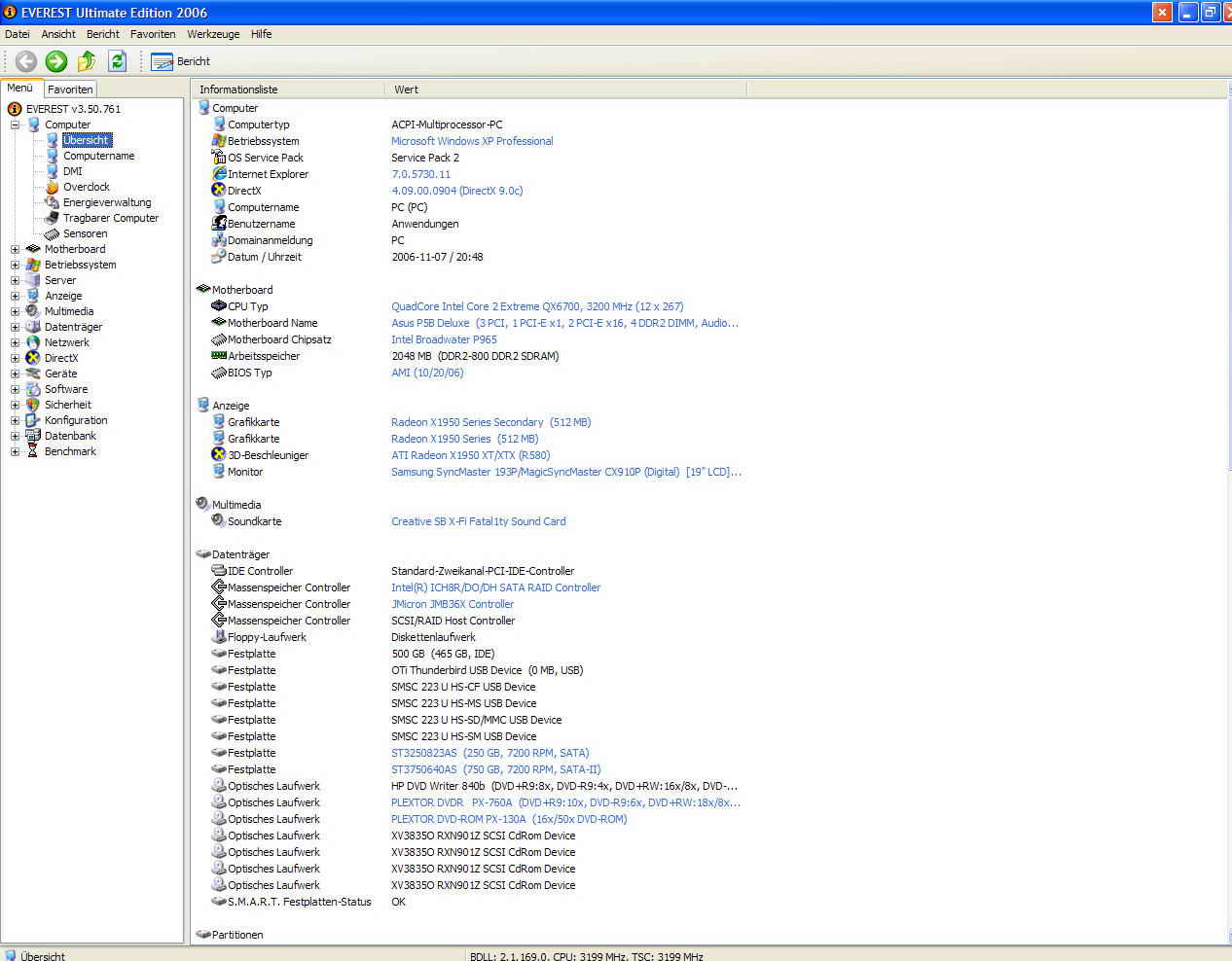This screenshot has width=1232, height=961.
Task: Expand the Netzwerk tree node
Action: coord(15,342)
